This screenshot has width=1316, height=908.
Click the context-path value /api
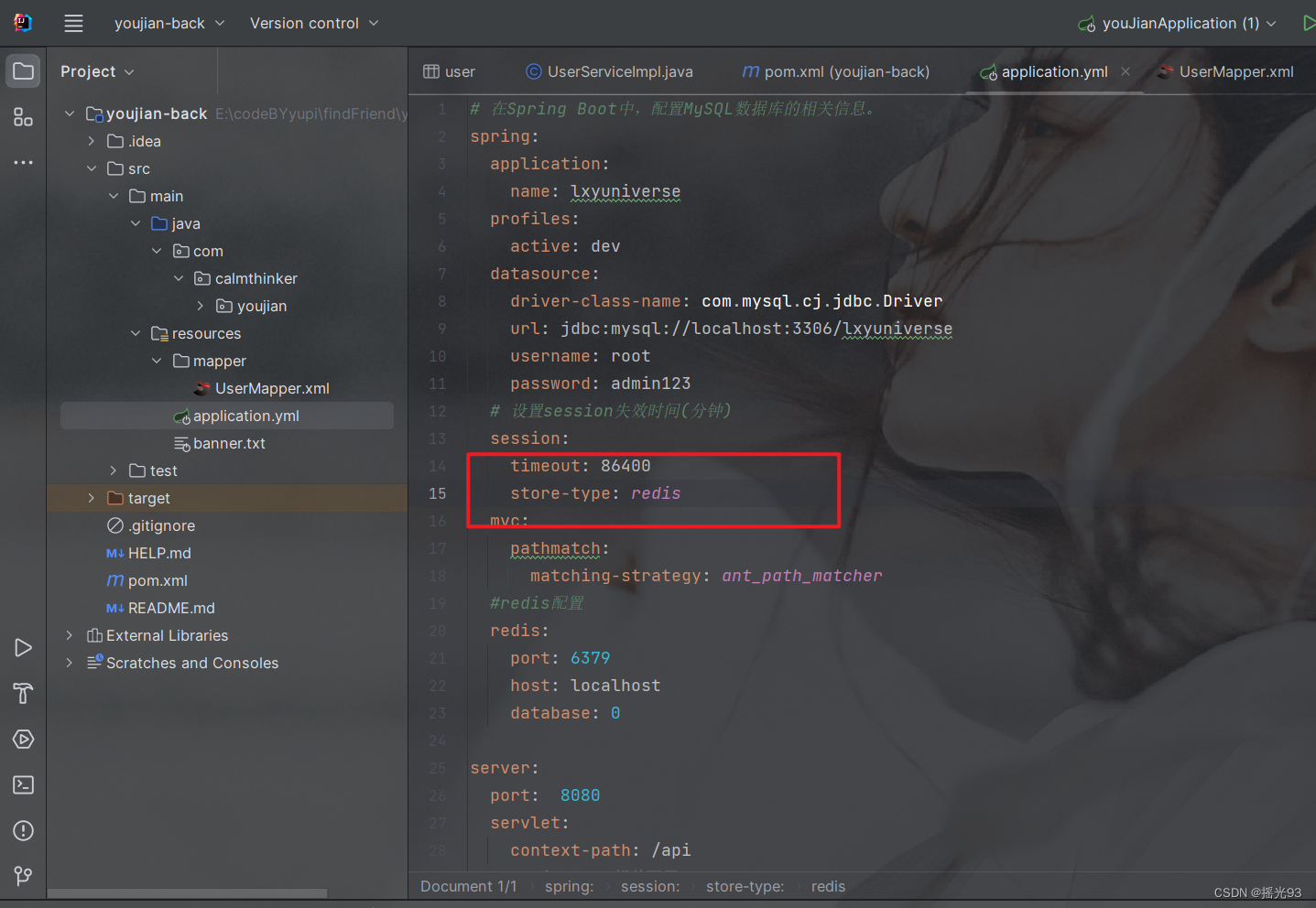click(x=671, y=850)
